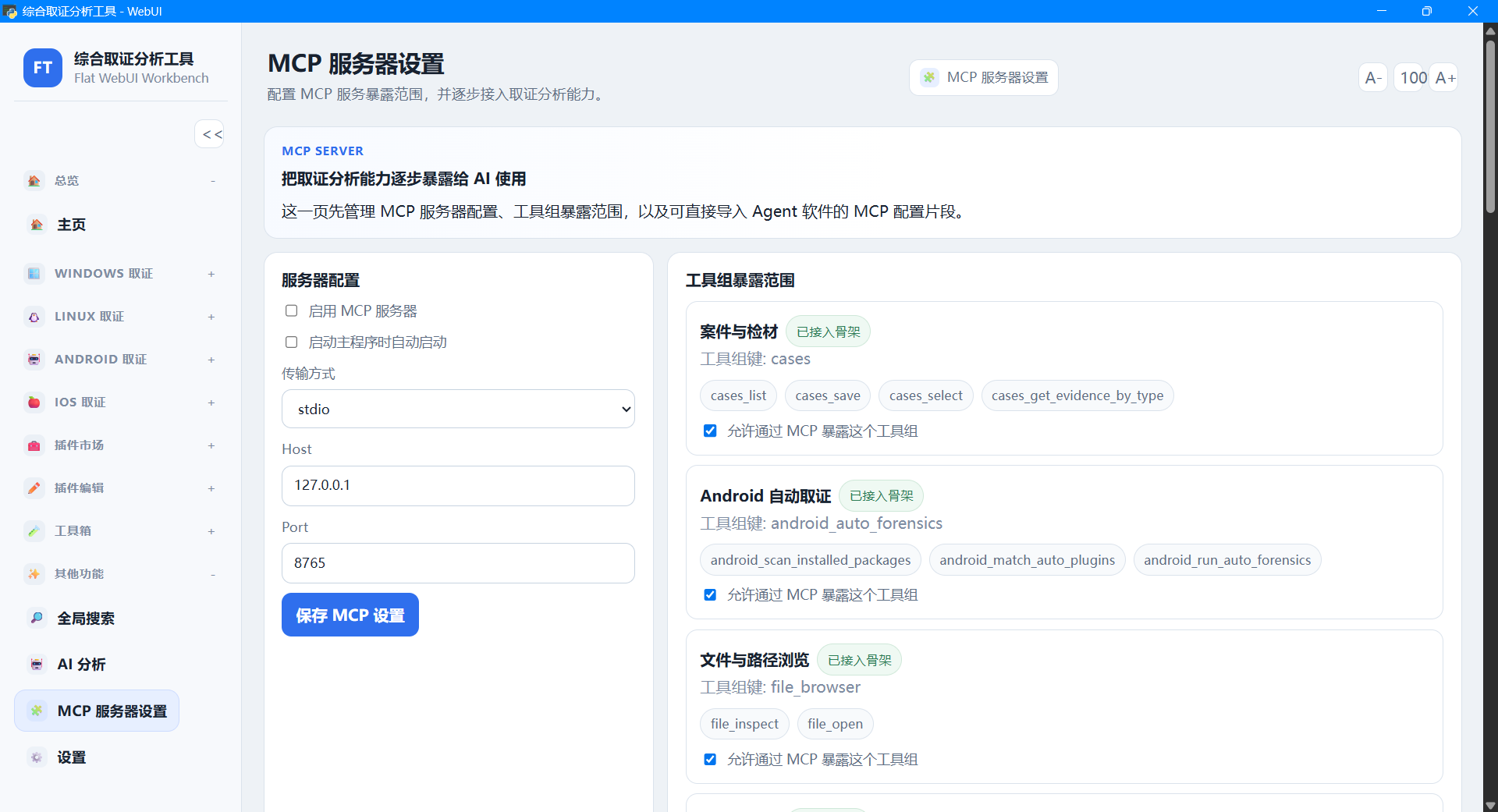Click the android_run_auto_forensics chip
Screen dimensions: 1498x812
click(x=1227, y=560)
